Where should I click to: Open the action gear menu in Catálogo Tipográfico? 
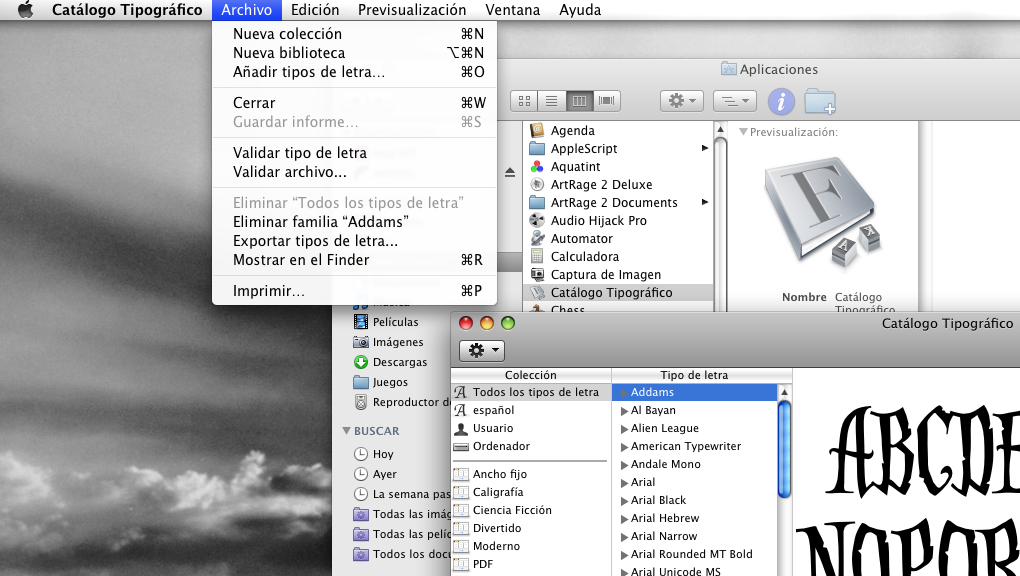click(481, 350)
